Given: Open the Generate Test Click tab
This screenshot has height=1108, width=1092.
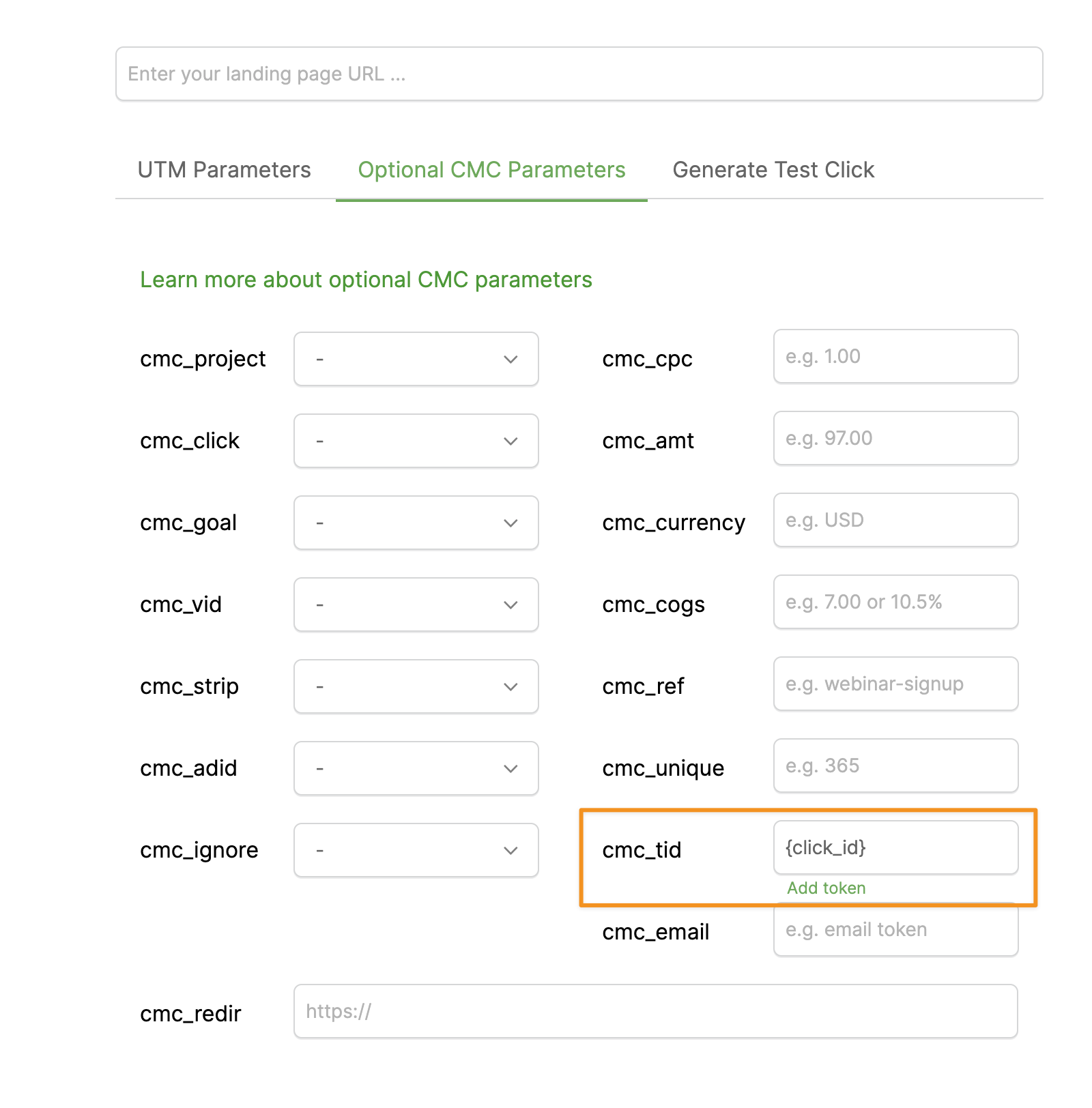Looking at the screenshot, I should 773,170.
